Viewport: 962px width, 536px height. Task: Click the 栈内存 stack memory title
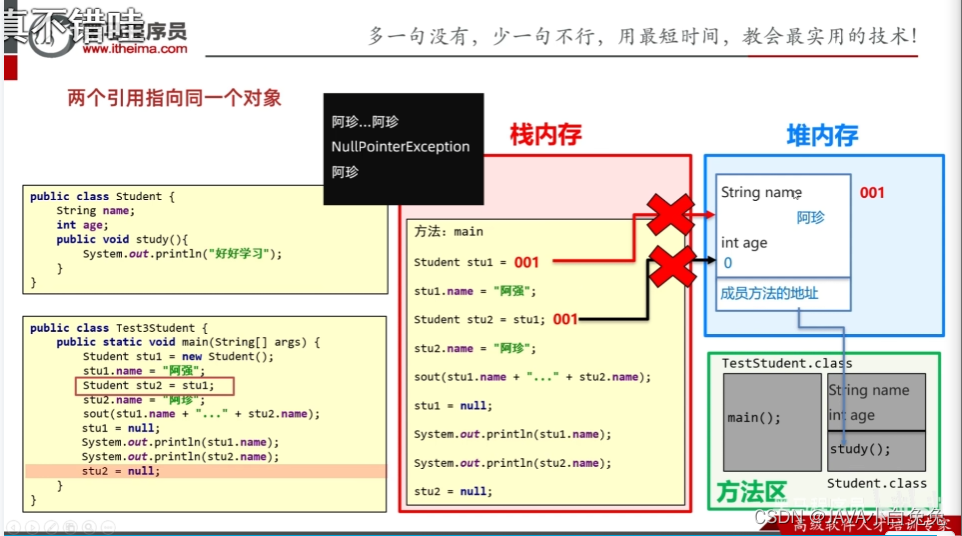pos(545,134)
